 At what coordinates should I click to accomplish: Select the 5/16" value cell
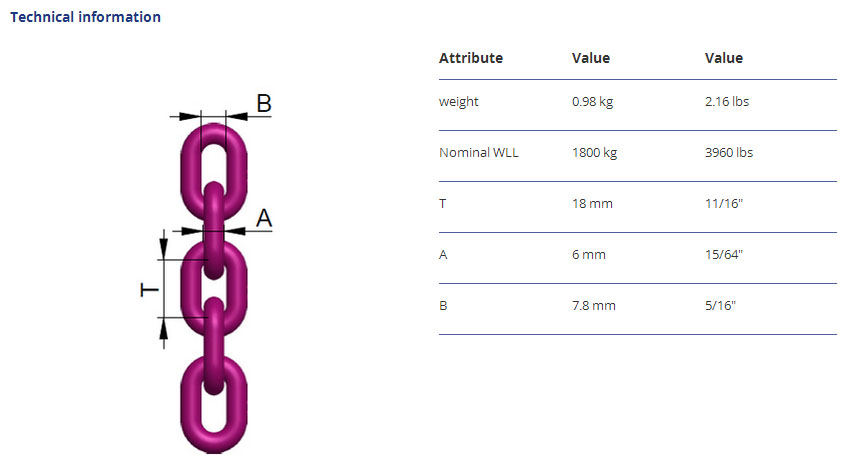(x=720, y=306)
